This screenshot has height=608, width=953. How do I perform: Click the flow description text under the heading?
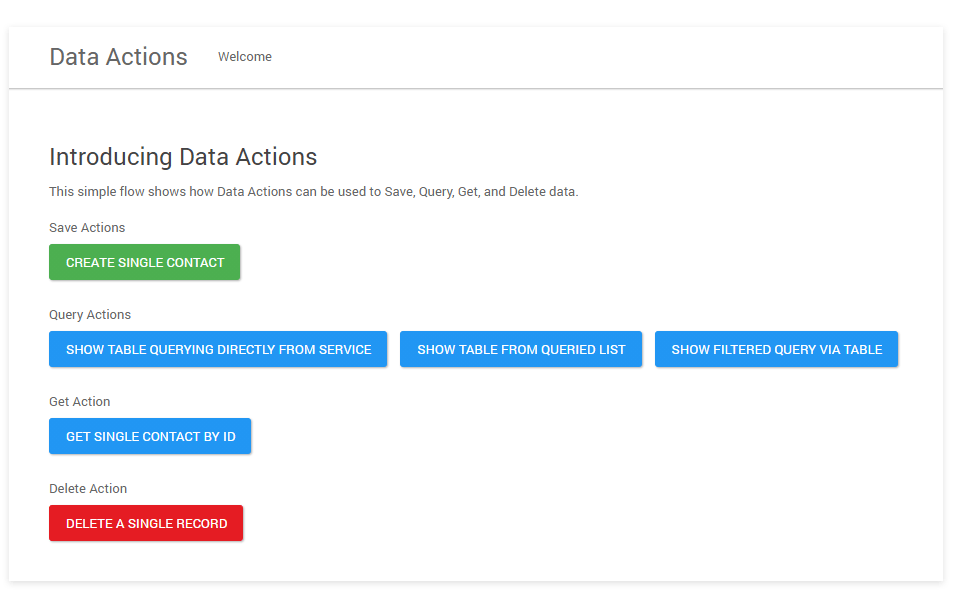coord(315,191)
